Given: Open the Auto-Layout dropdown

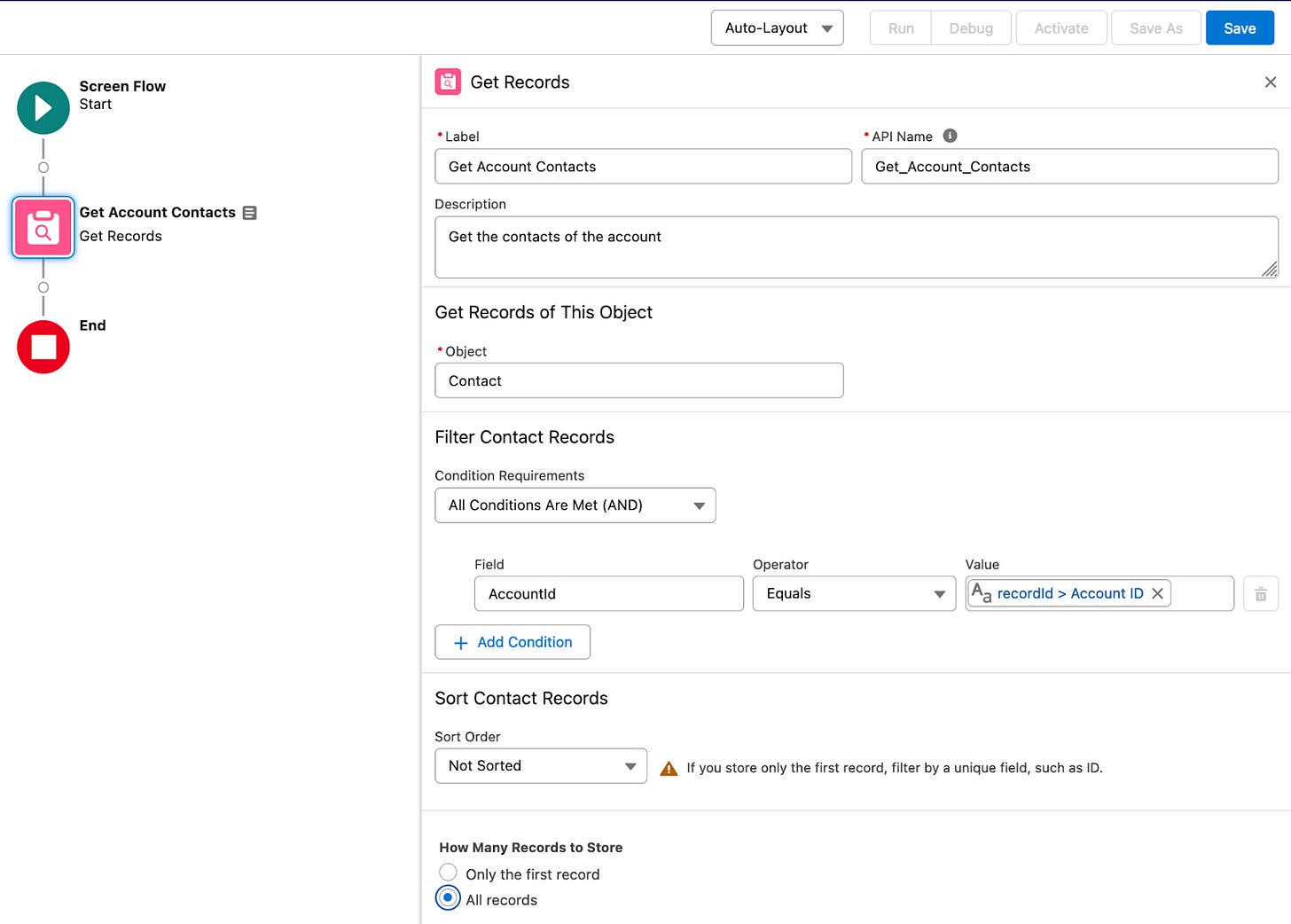Looking at the screenshot, I should click(777, 28).
